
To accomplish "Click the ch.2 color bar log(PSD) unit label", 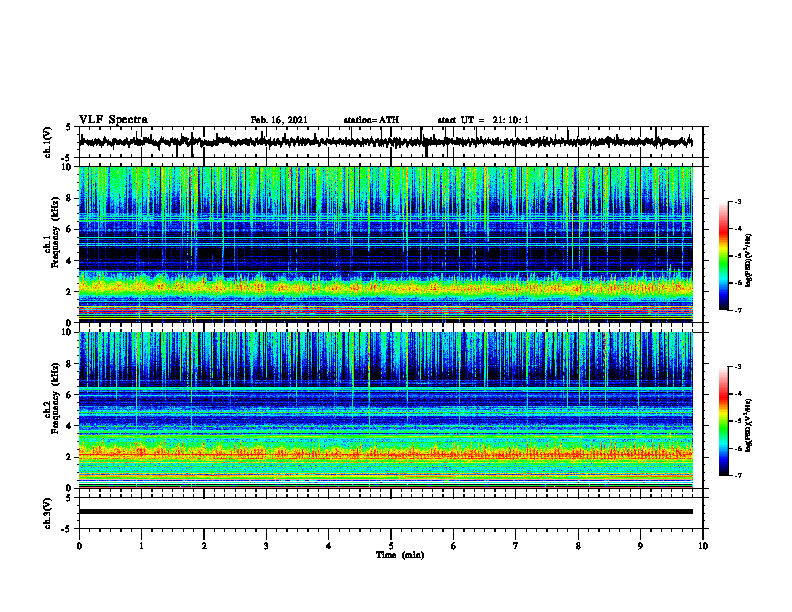I will click(749, 425).
